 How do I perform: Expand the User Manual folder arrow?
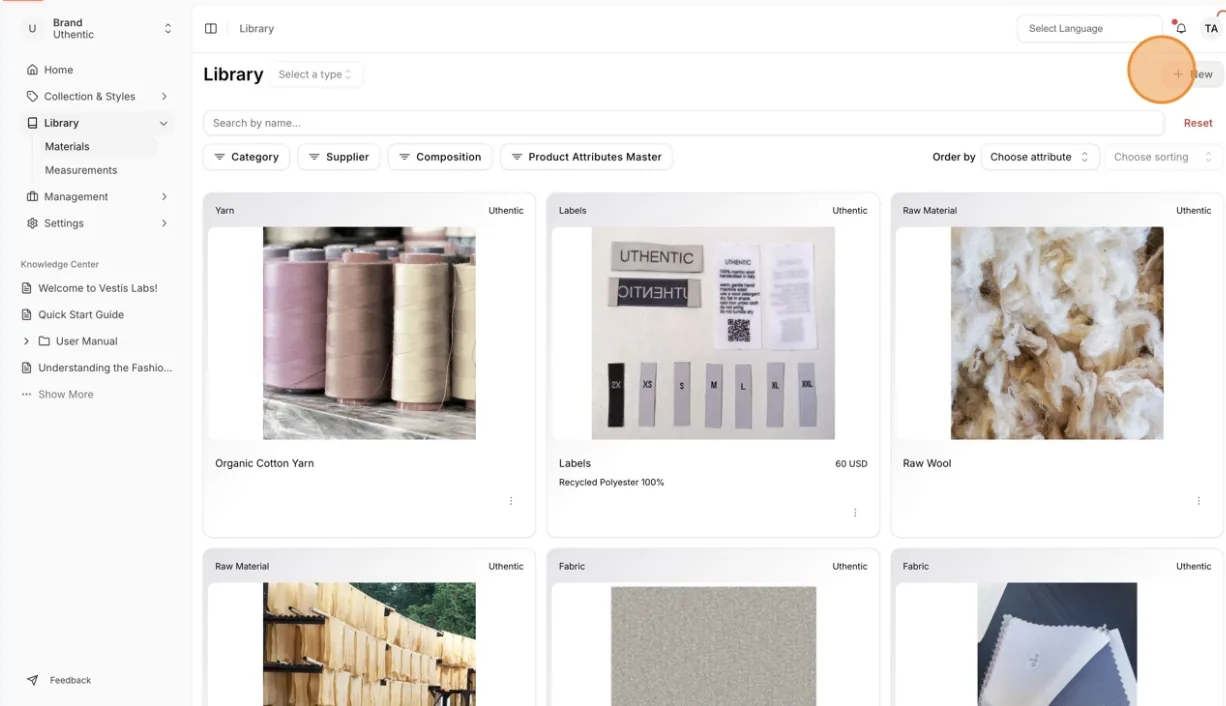click(x=27, y=341)
